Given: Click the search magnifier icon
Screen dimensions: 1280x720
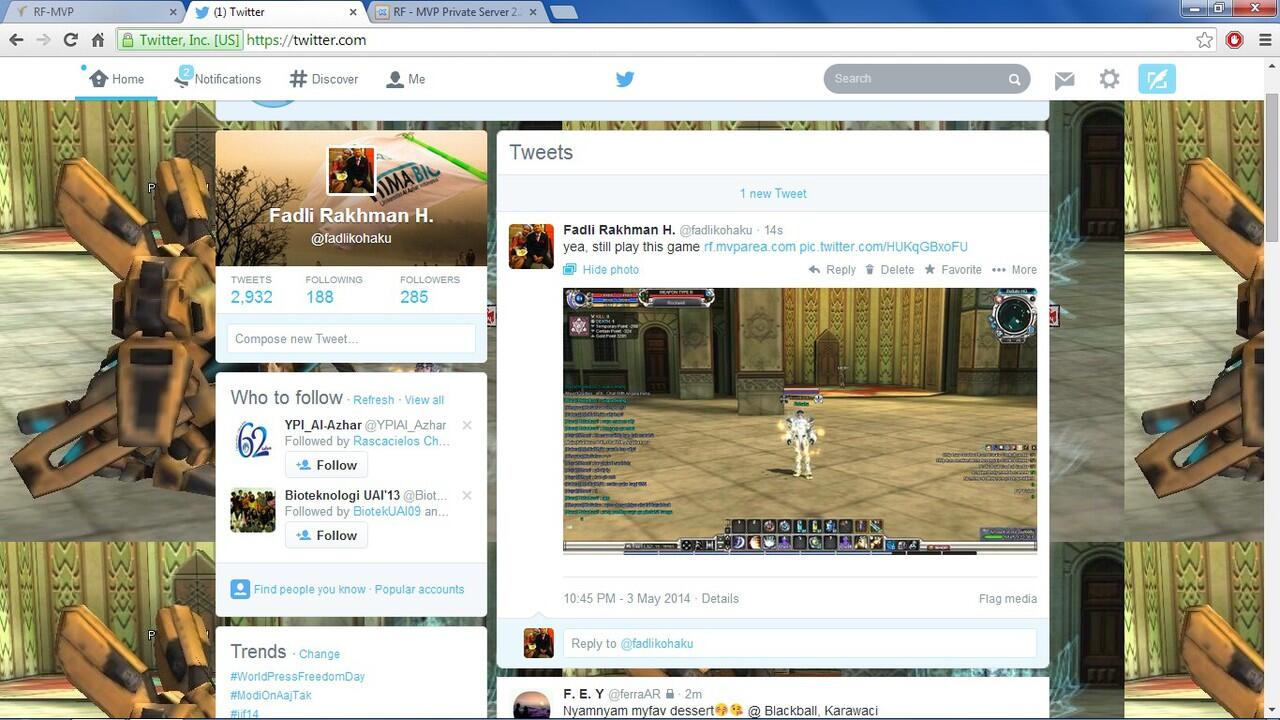Looking at the screenshot, I should click(1014, 79).
